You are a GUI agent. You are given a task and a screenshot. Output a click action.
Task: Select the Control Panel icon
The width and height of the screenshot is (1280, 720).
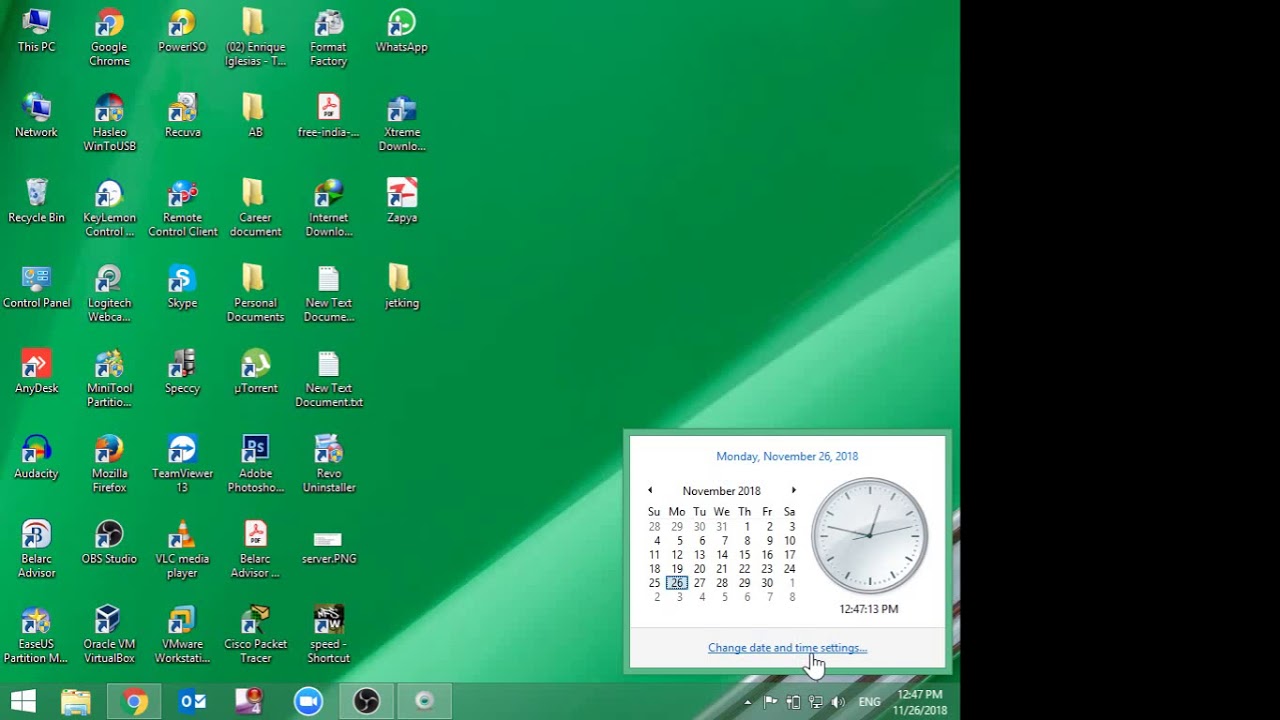coord(36,287)
